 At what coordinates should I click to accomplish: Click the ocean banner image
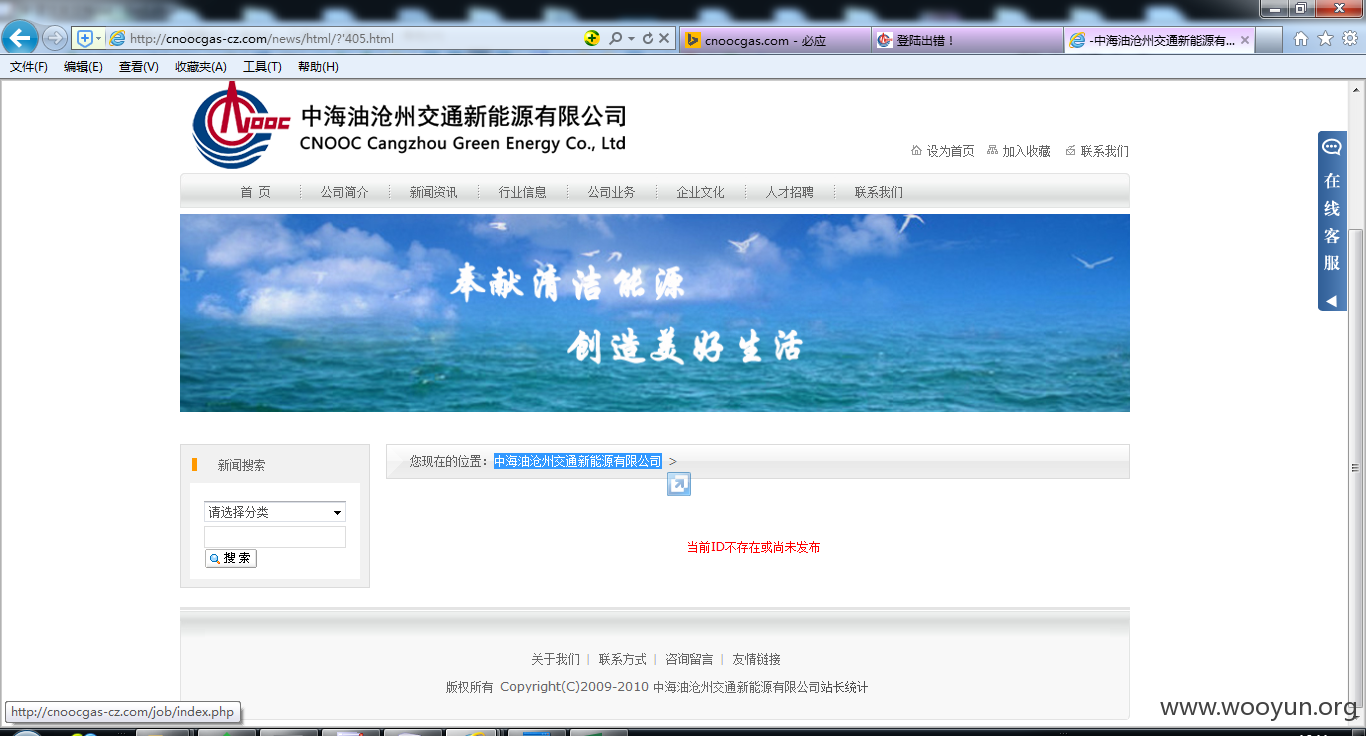655,313
